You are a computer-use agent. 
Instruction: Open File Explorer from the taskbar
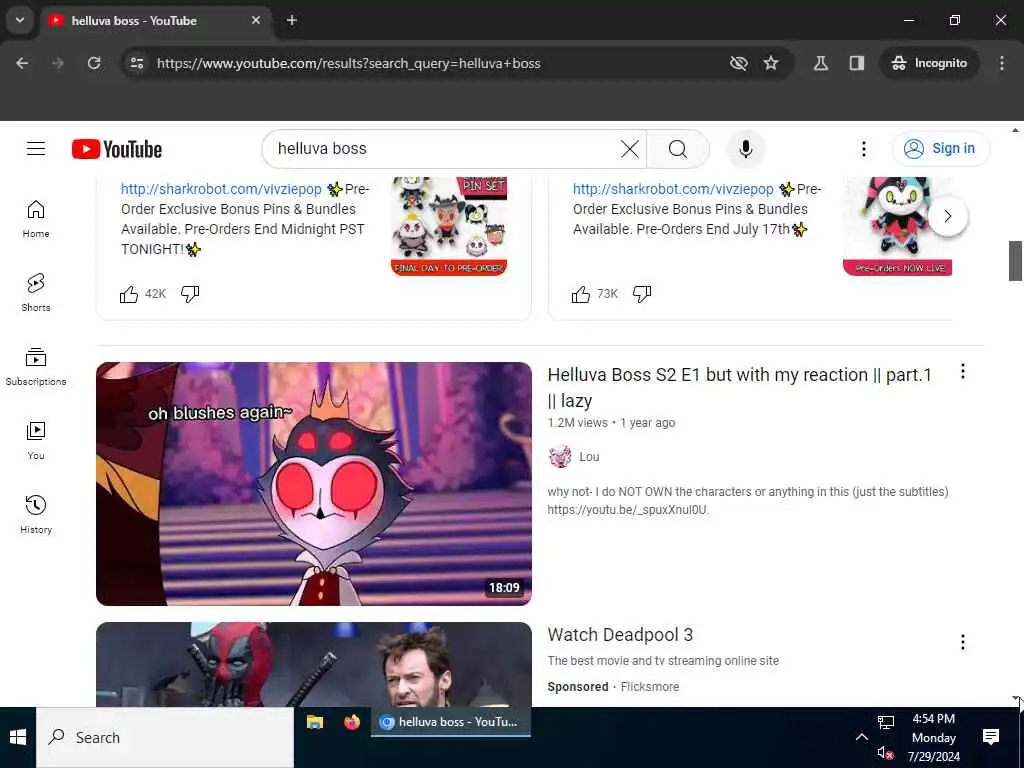pyautogui.click(x=315, y=722)
